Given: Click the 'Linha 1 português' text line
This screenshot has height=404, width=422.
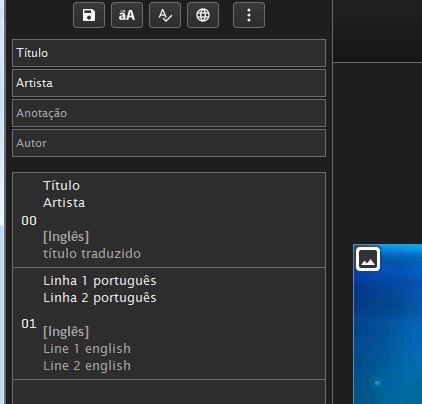Looking at the screenshot, I should (100, 281).
